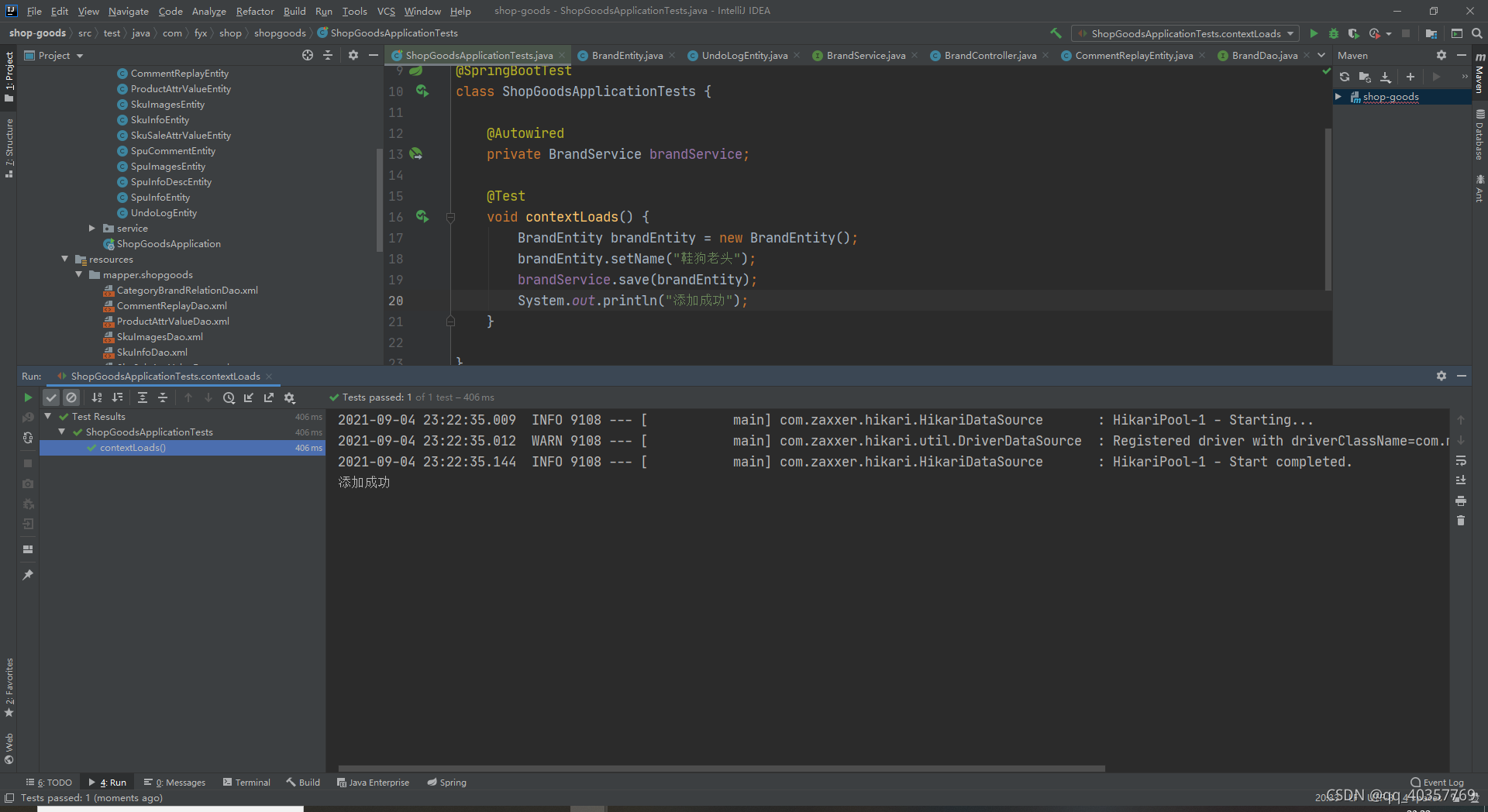This screenshot has width=1488, height=812.
Task: Import tests from file icon
Action: pyautogui.click(x=249, y=397)
